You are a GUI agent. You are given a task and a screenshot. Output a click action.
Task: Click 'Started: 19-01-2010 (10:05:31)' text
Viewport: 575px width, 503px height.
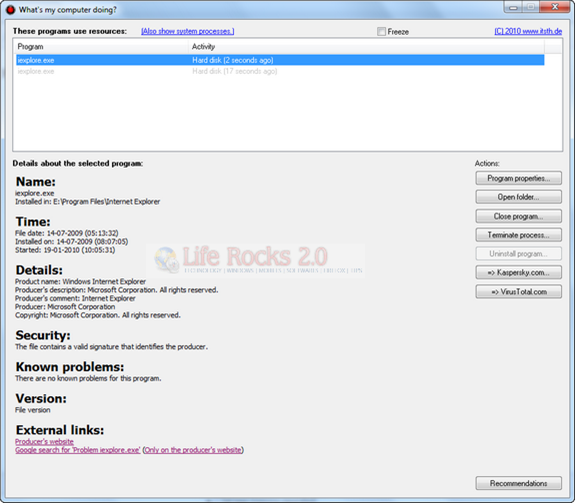[x=65, y=250]
